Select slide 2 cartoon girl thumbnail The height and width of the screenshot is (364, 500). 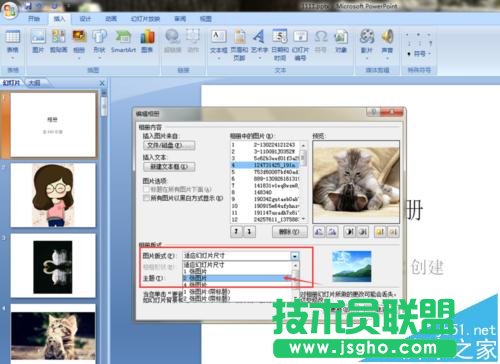click(x=53, y=195)
